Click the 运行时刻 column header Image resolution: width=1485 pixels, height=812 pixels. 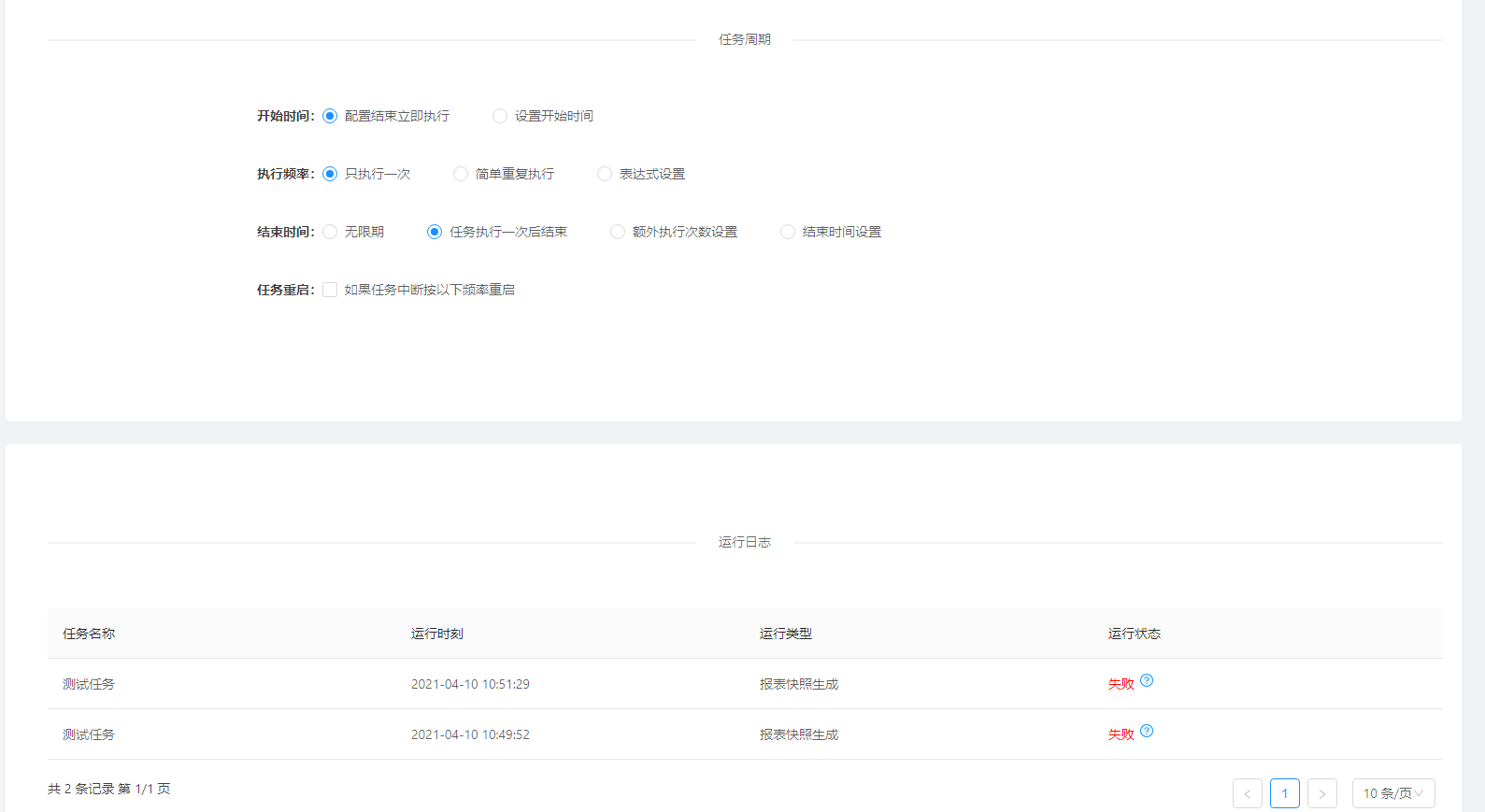[437, 634]
